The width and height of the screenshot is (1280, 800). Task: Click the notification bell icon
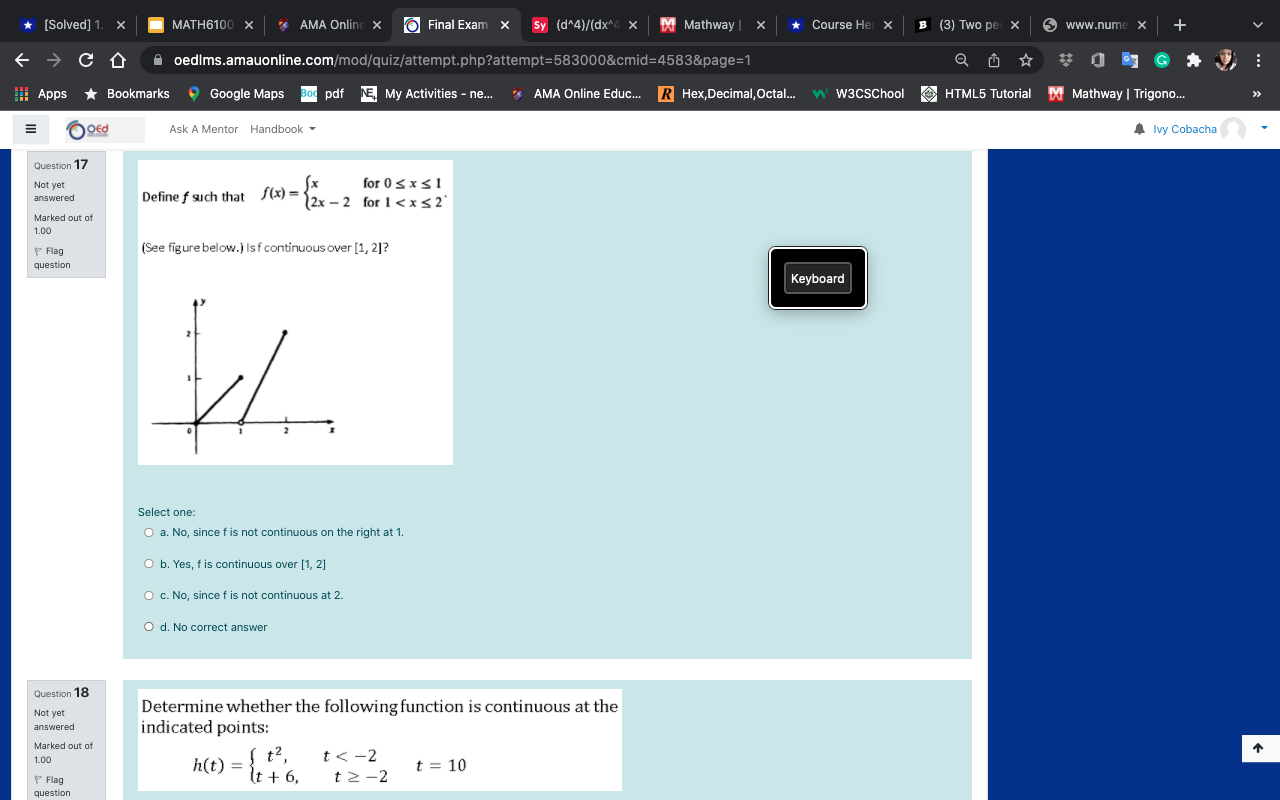[x=1139, y=128]
